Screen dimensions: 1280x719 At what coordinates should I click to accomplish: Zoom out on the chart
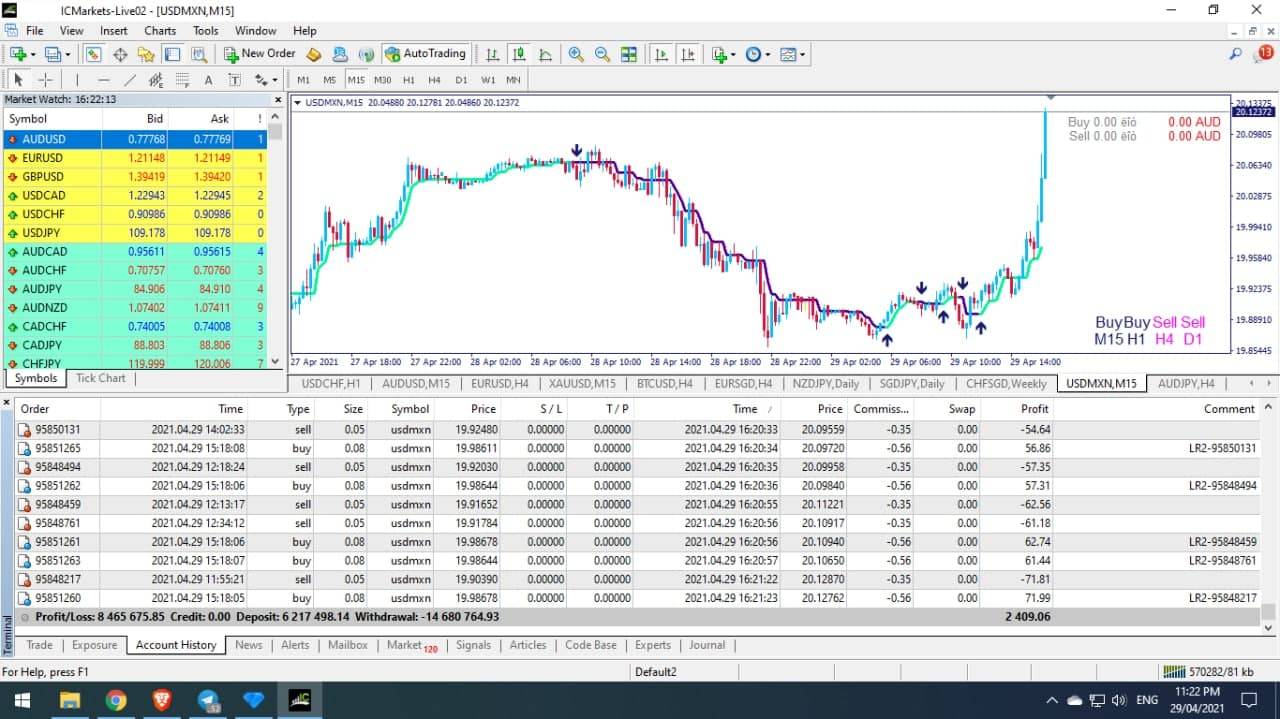coord(602,54)
